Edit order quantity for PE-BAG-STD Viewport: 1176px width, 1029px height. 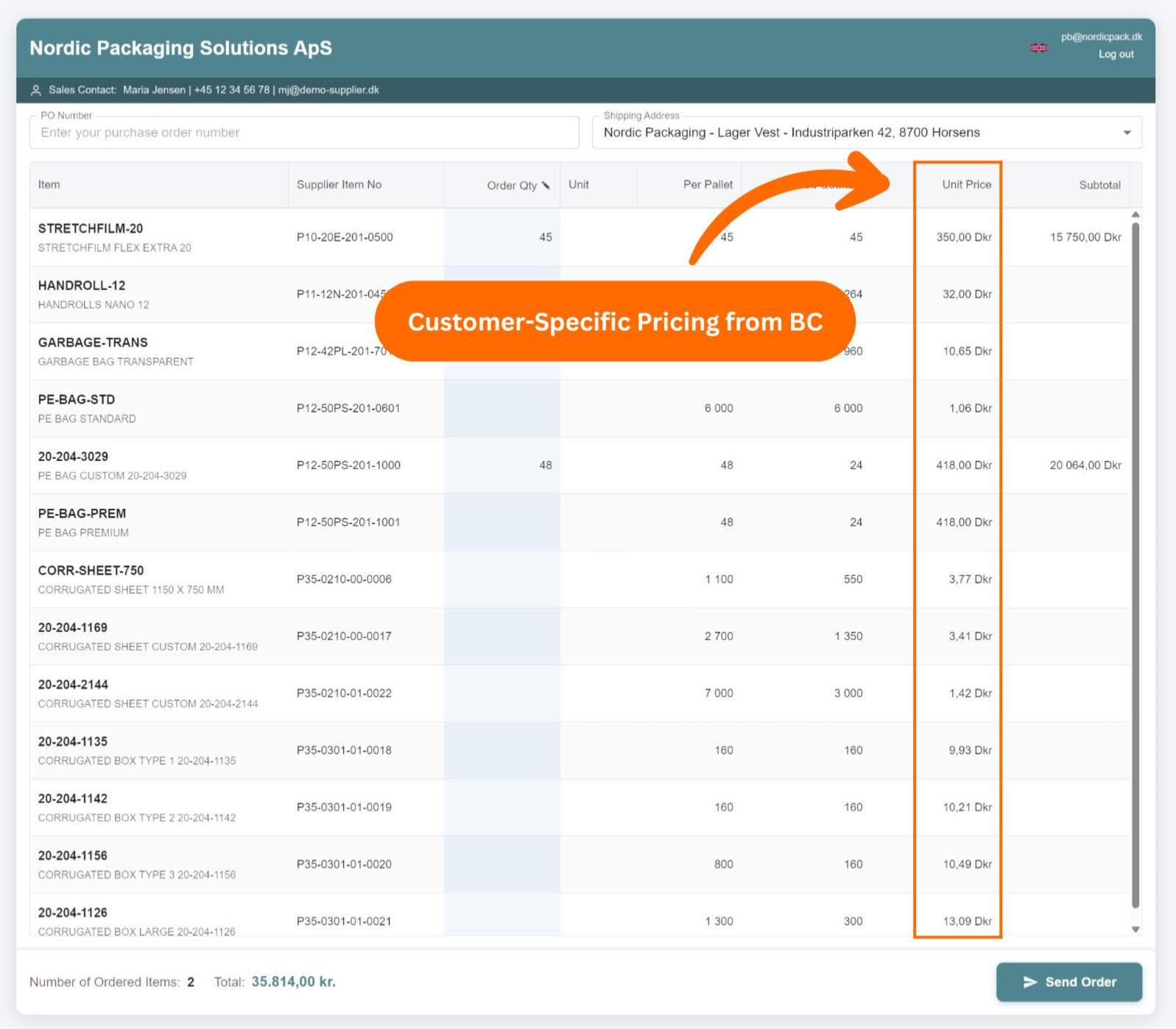tap(502, 408)
